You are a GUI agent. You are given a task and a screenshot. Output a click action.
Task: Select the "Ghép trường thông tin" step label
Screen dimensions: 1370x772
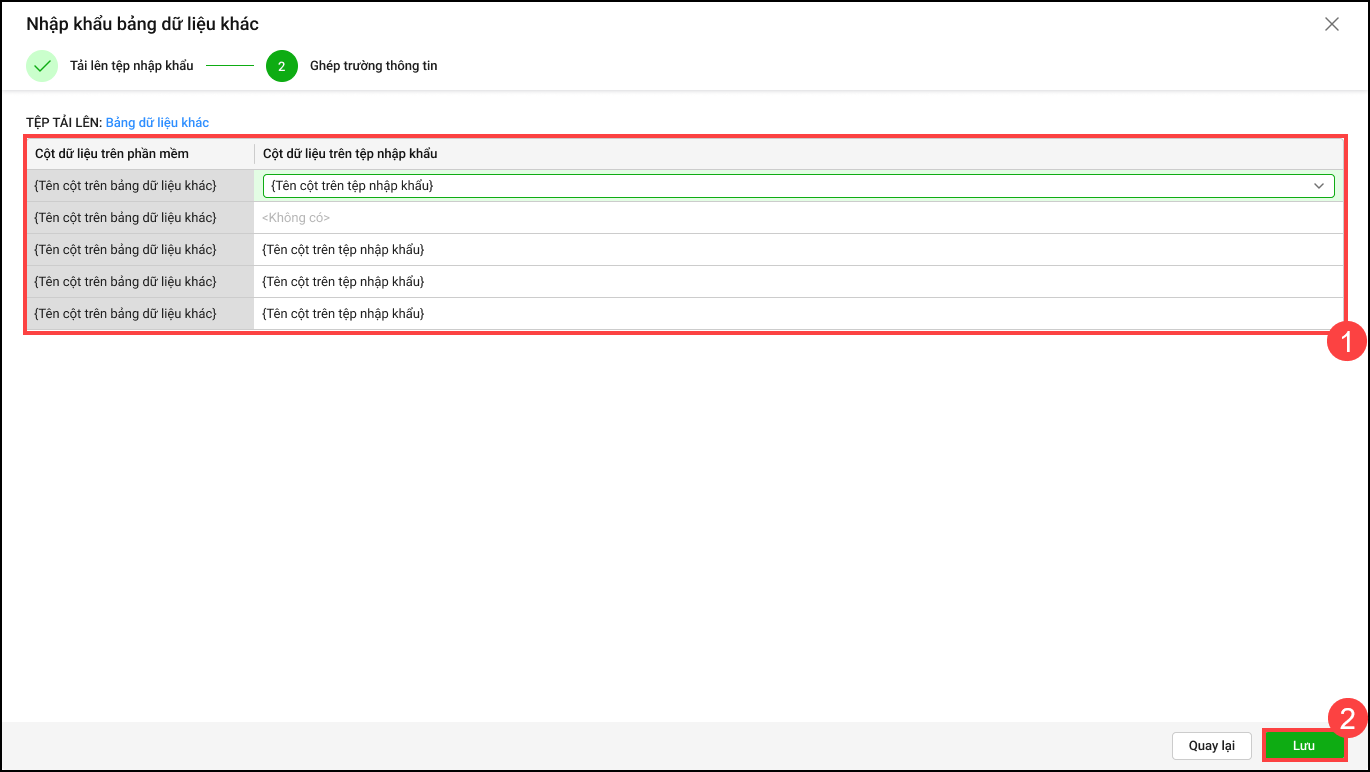click(373, 66)
